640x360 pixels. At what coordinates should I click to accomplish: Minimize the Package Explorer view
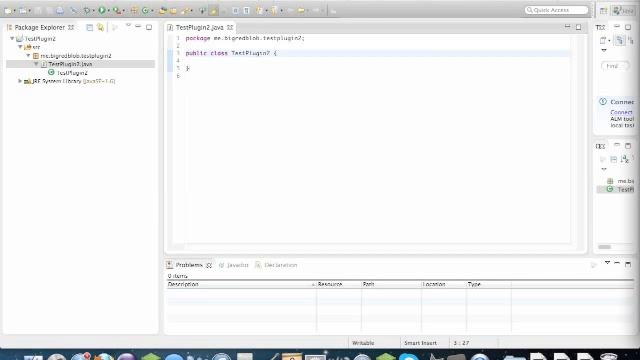tap(138, 27)
